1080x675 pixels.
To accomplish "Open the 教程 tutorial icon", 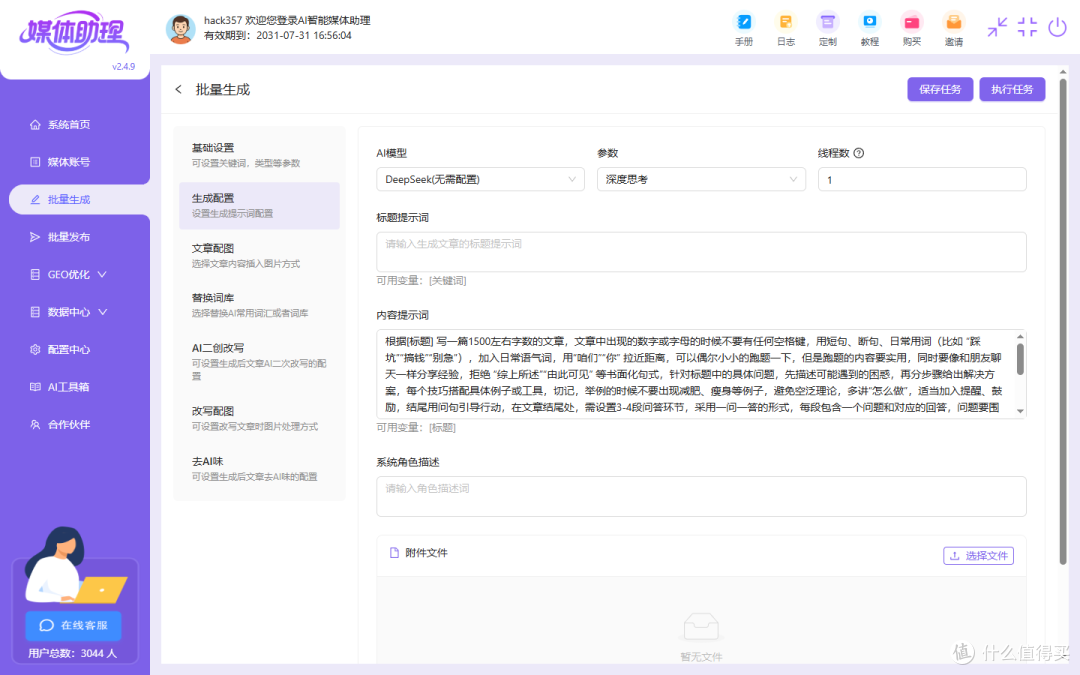I will [x=870, y=22].
